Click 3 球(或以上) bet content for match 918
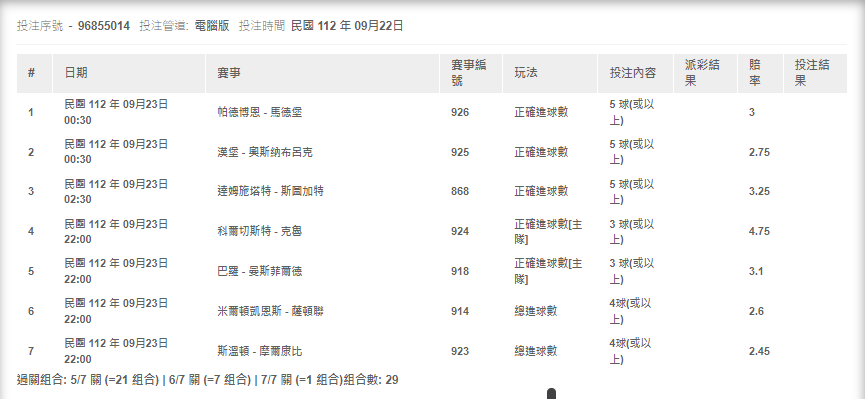 tap(632, 272)
